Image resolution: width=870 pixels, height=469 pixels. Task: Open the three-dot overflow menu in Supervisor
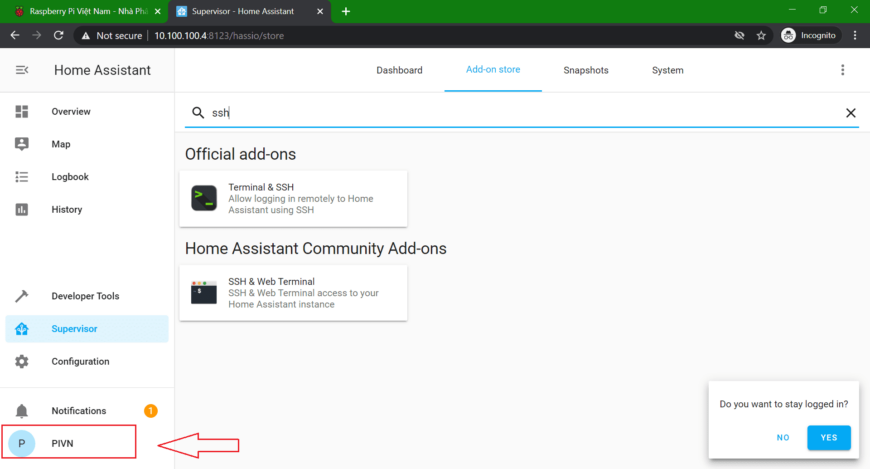click(842, 70)
